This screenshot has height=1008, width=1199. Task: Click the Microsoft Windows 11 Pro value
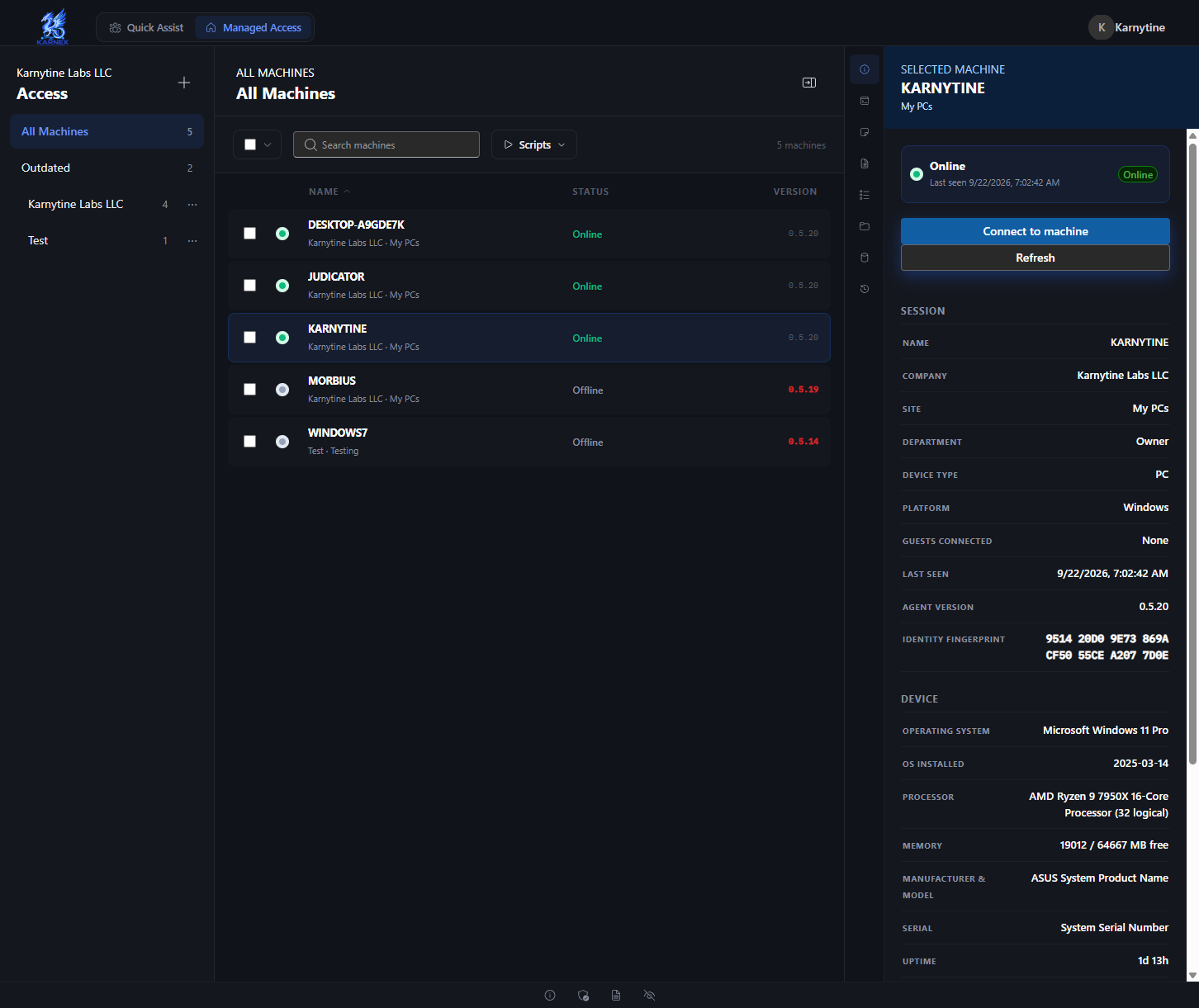[1106, 731]
